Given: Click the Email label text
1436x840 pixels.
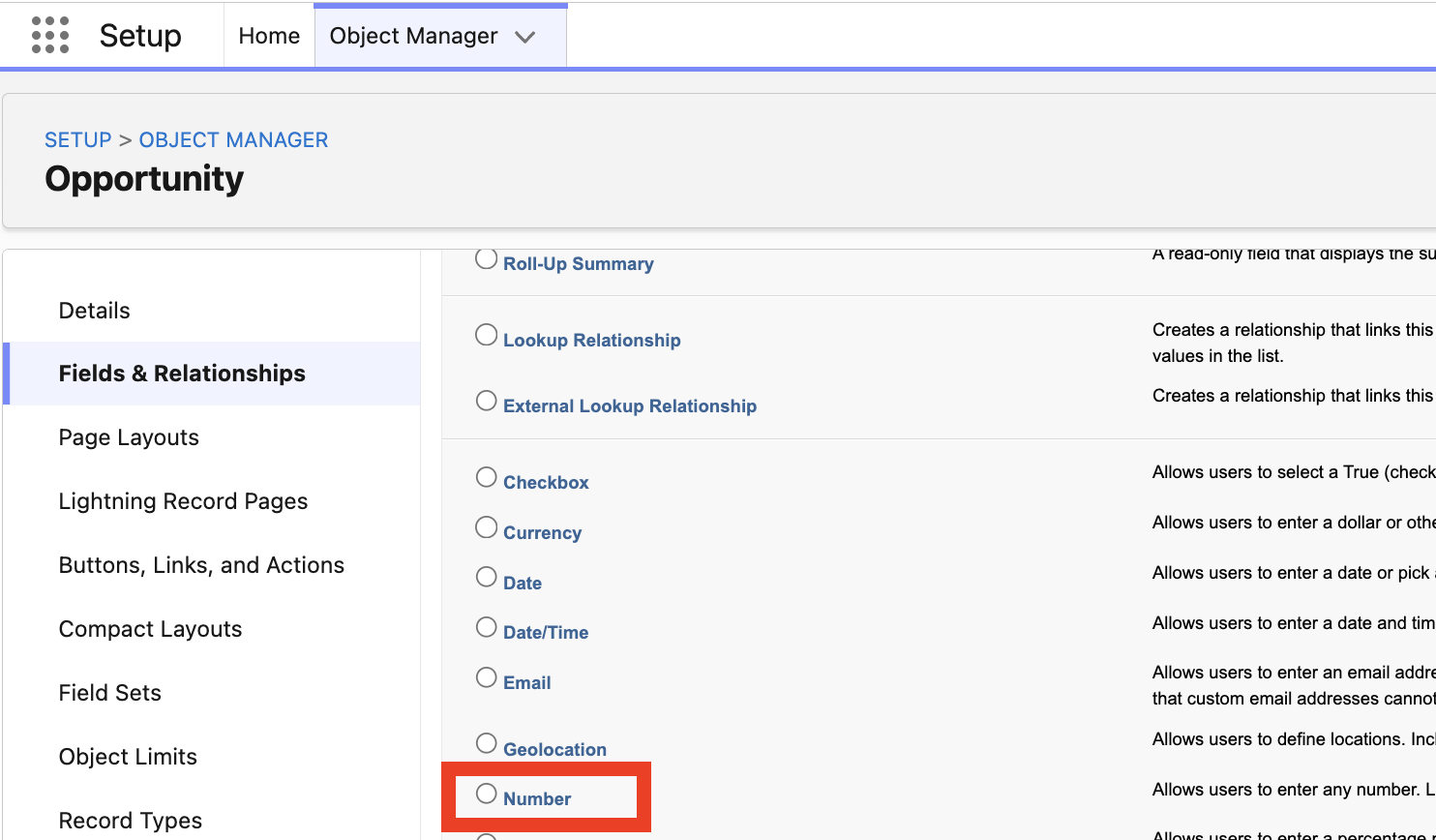Looking at the screenshot, I should 526,683.
